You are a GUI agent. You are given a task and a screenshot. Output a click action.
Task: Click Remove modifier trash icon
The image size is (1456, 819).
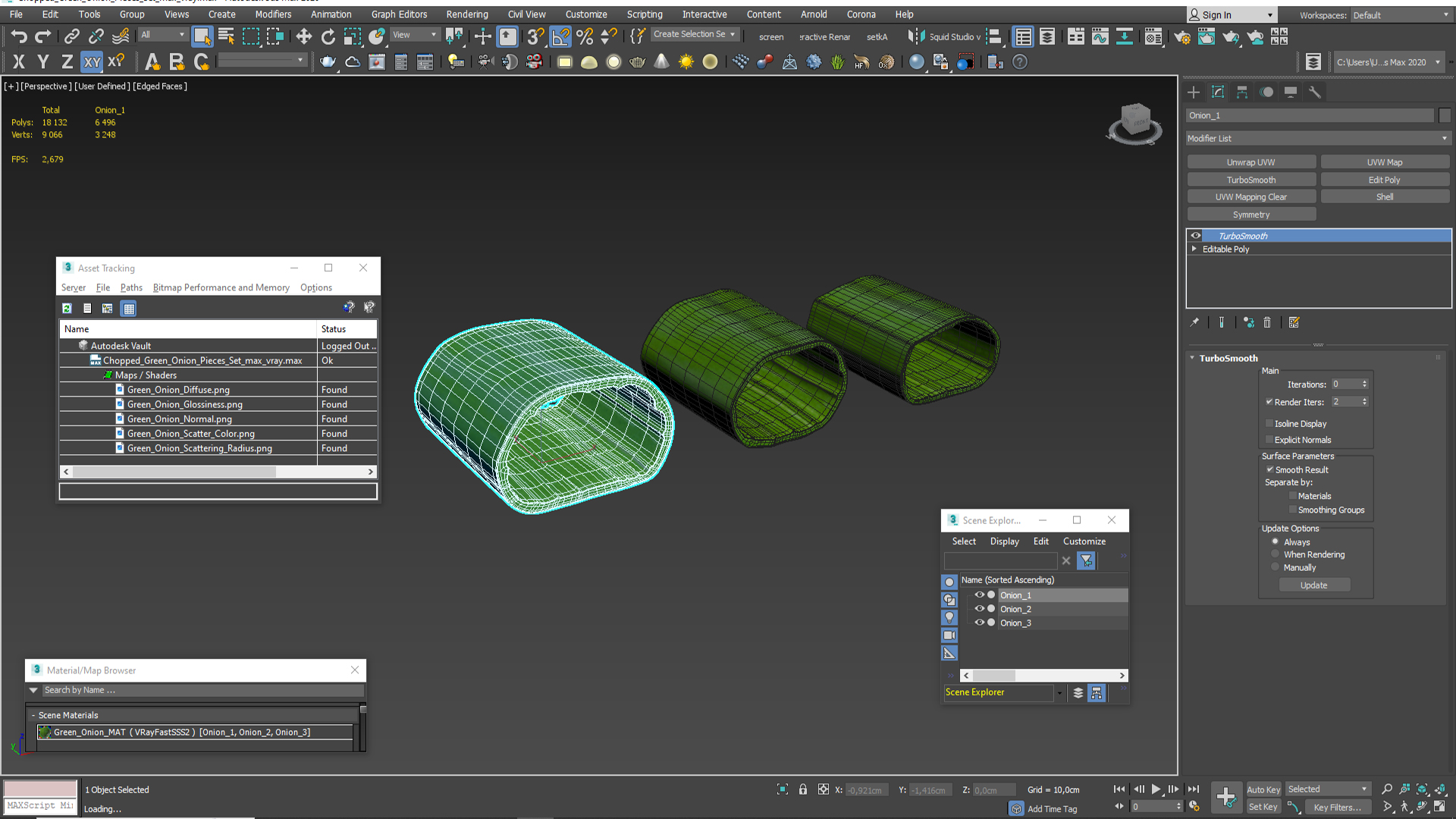click(x=1267, y=322)
